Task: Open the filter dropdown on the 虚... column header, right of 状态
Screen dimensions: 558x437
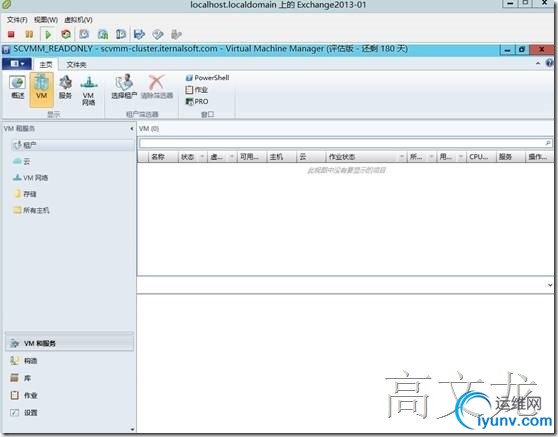Action: [x=232, y=157]
